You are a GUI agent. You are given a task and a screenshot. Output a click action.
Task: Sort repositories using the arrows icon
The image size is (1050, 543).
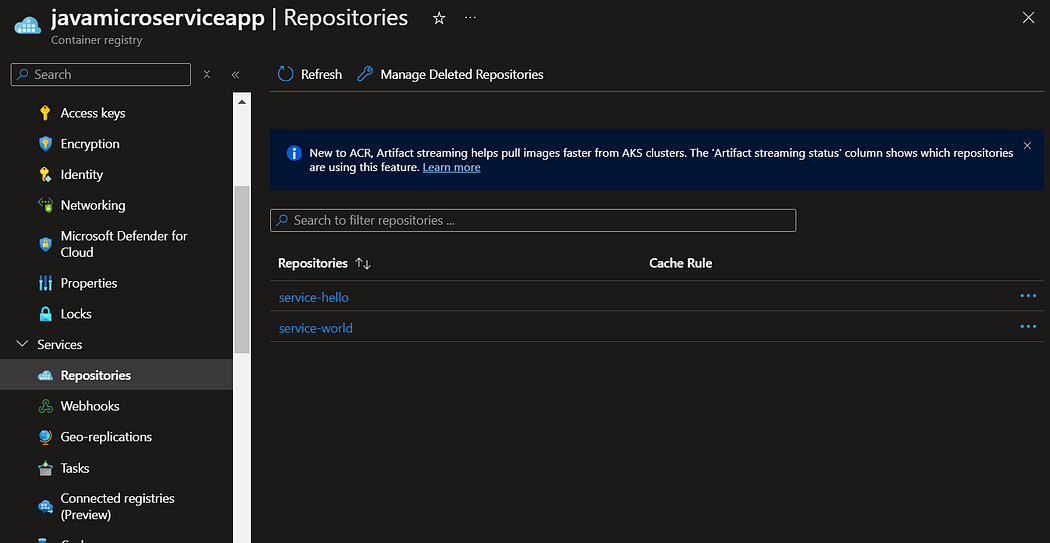(x=363, y=264)
